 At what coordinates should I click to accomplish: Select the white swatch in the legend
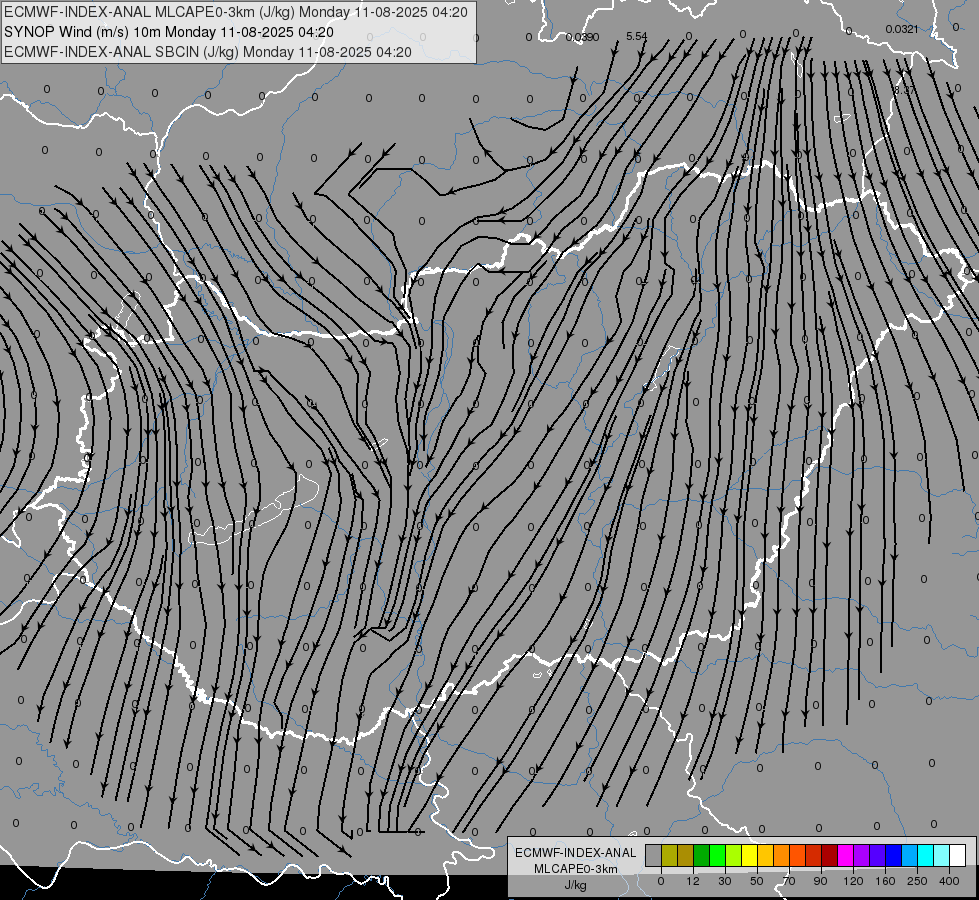(957, 855)
